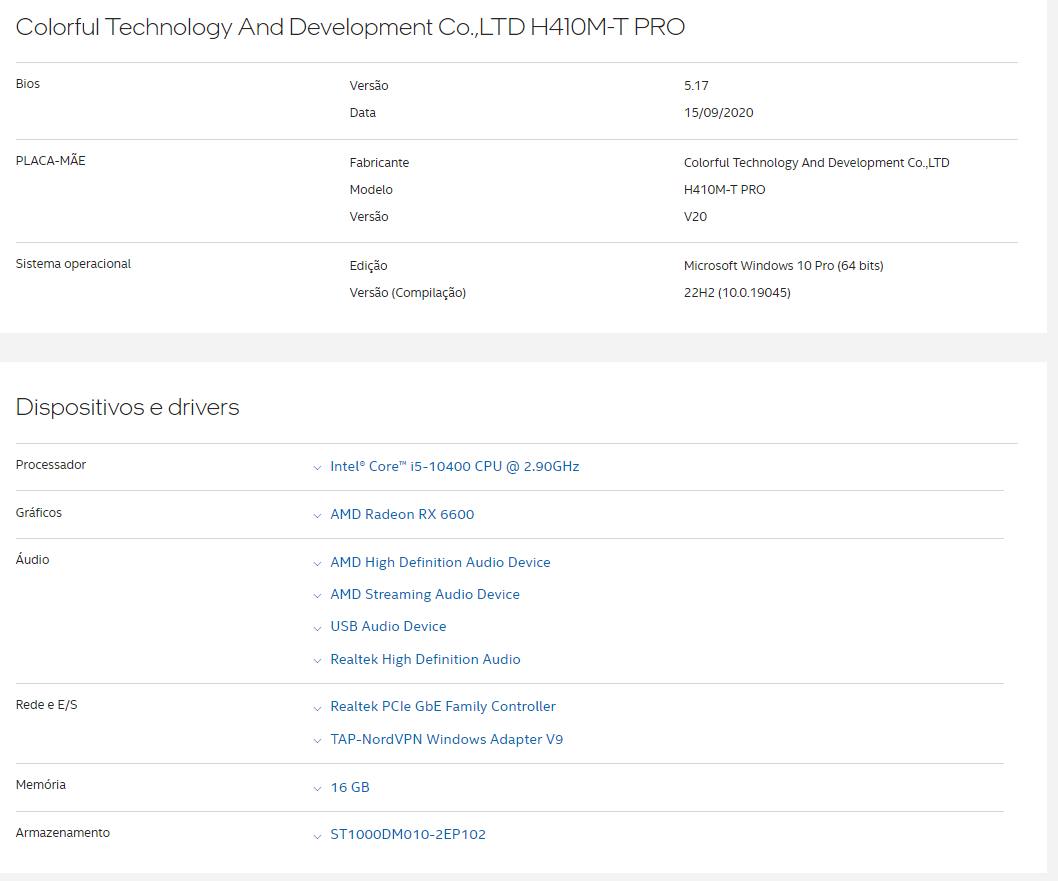Click the Áudio row label

32,559
